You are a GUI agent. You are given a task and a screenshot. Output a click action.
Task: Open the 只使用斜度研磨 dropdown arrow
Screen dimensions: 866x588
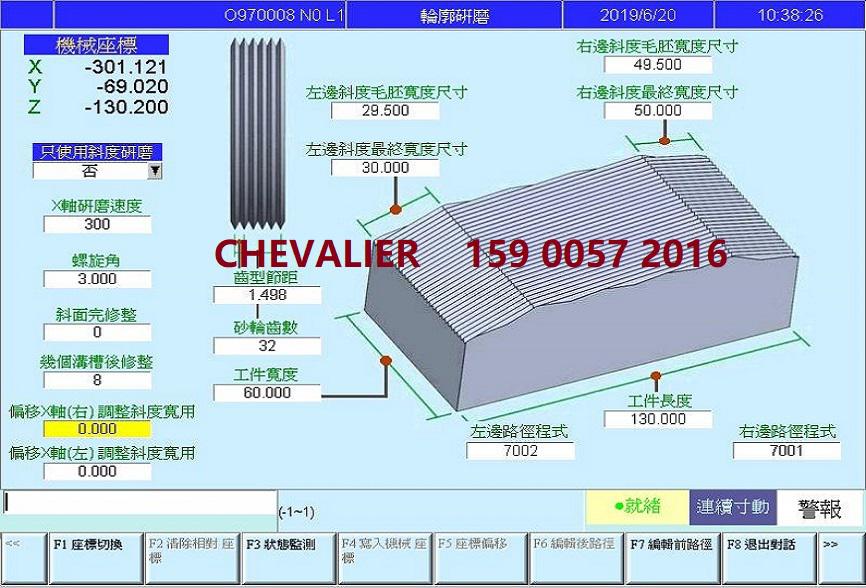(155, 171)
